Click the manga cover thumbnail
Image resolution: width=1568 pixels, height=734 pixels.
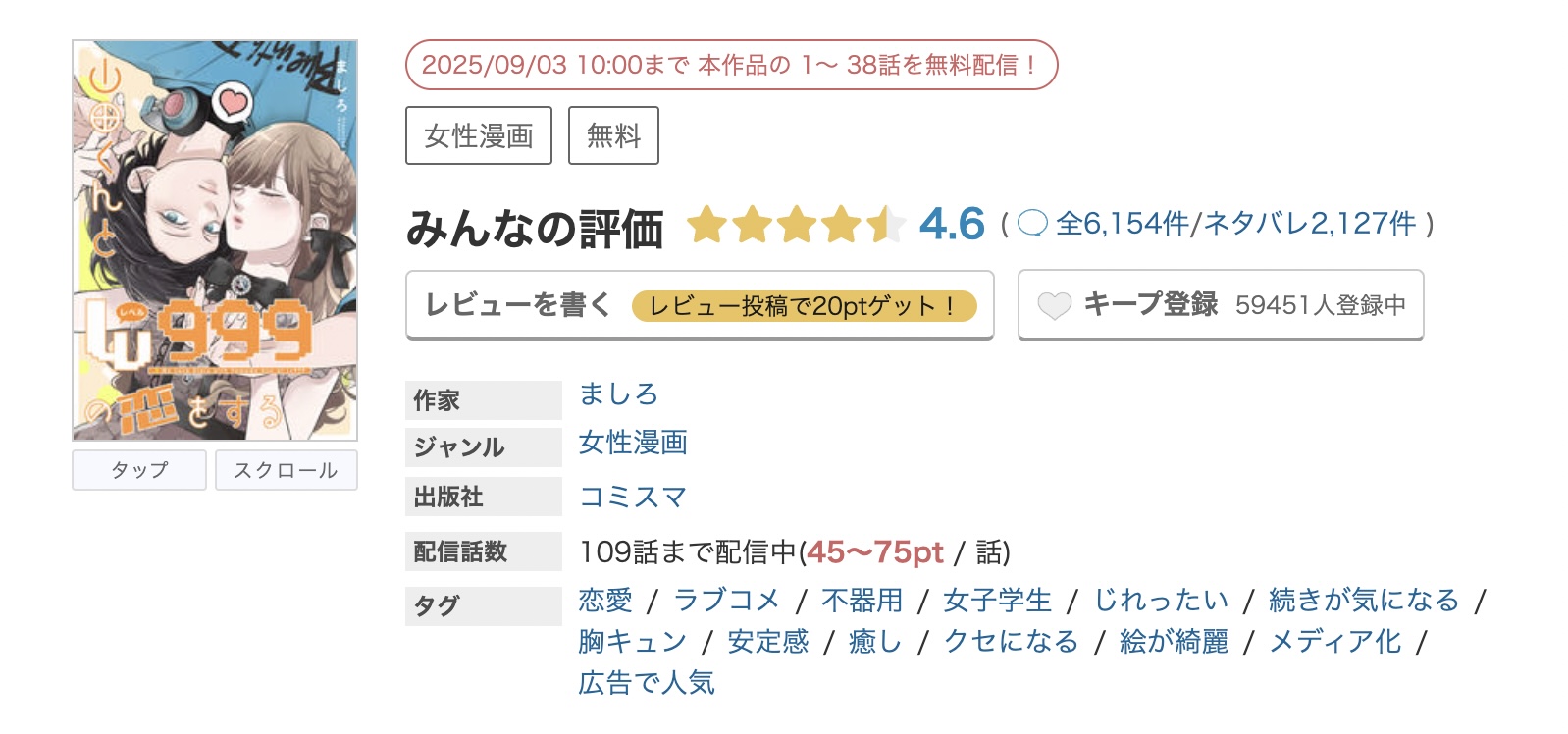212,236
